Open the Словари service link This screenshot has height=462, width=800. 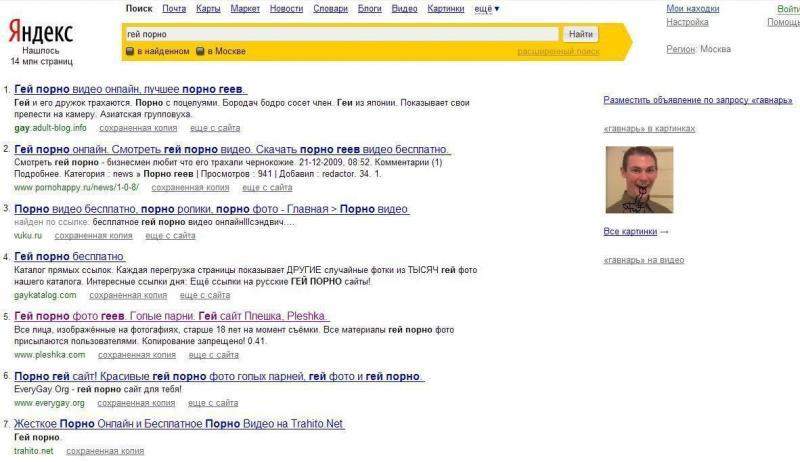click(330, 9)
